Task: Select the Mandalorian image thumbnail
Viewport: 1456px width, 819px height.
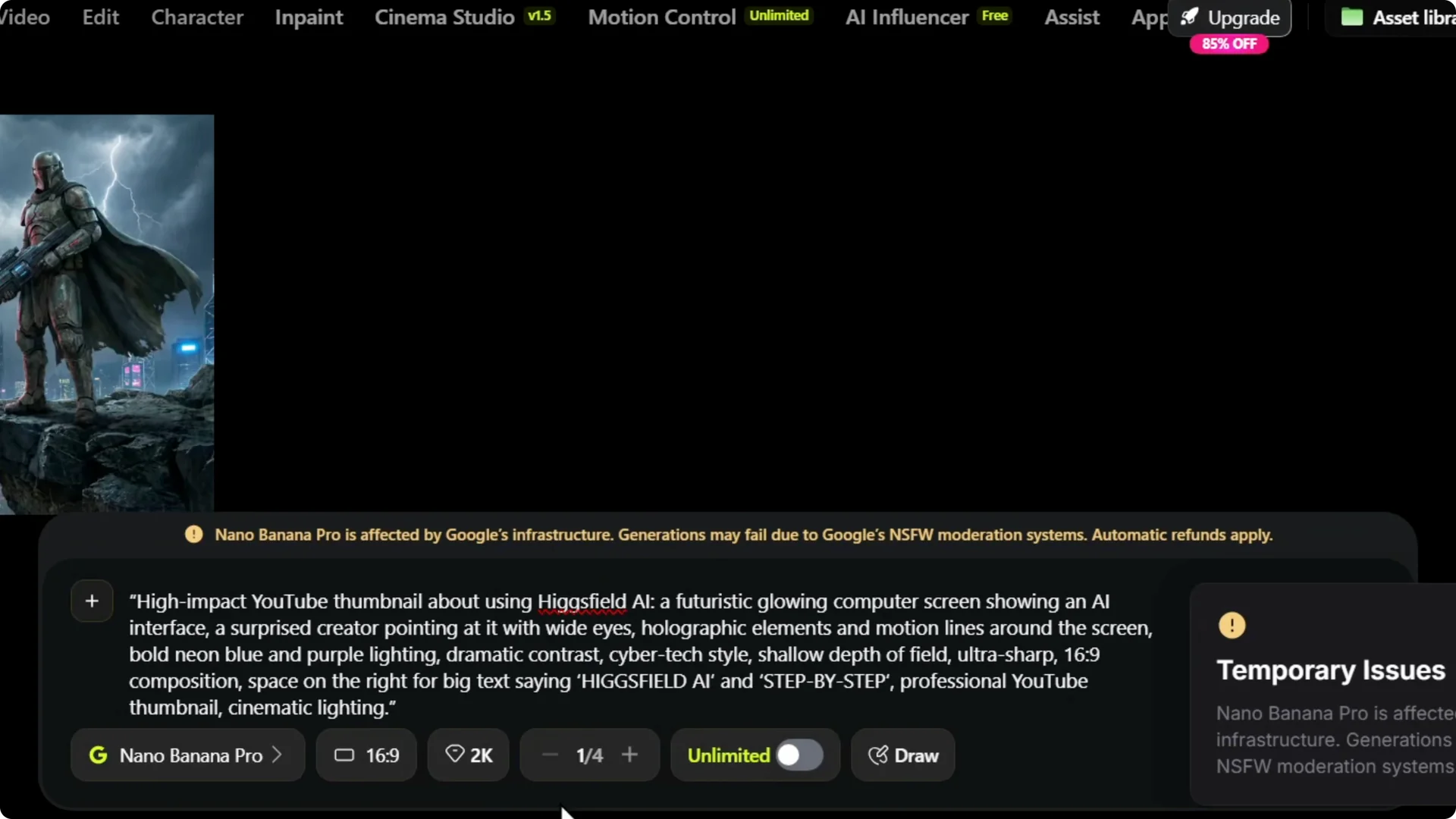Action: click(x=106, y=311)
